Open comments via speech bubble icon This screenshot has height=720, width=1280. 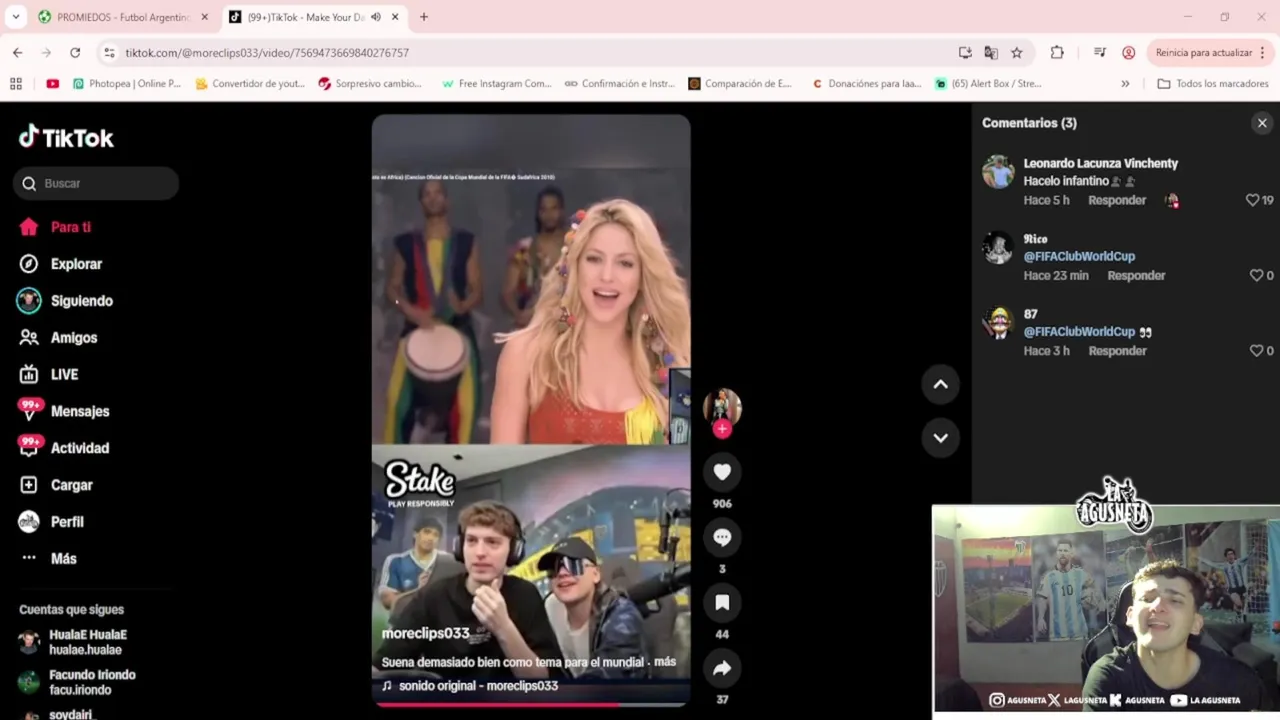click(722, 537)
